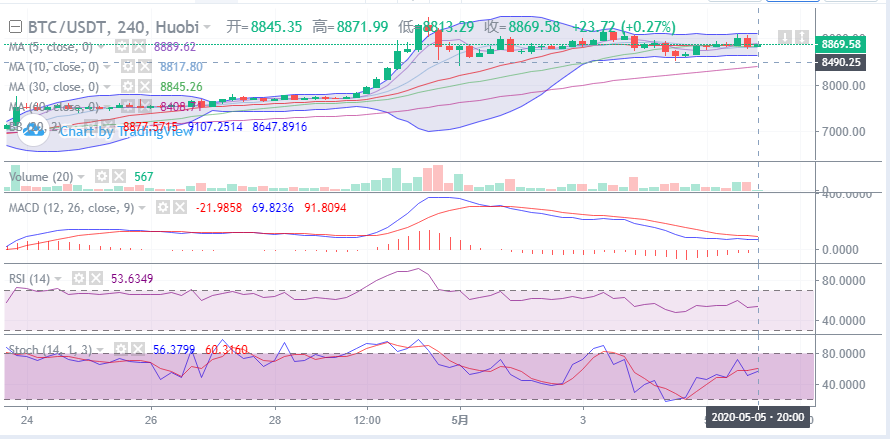Screen dimensions: 890x439
Task: Click the 12:00 time axis label
Action: (x=367, y=421)
